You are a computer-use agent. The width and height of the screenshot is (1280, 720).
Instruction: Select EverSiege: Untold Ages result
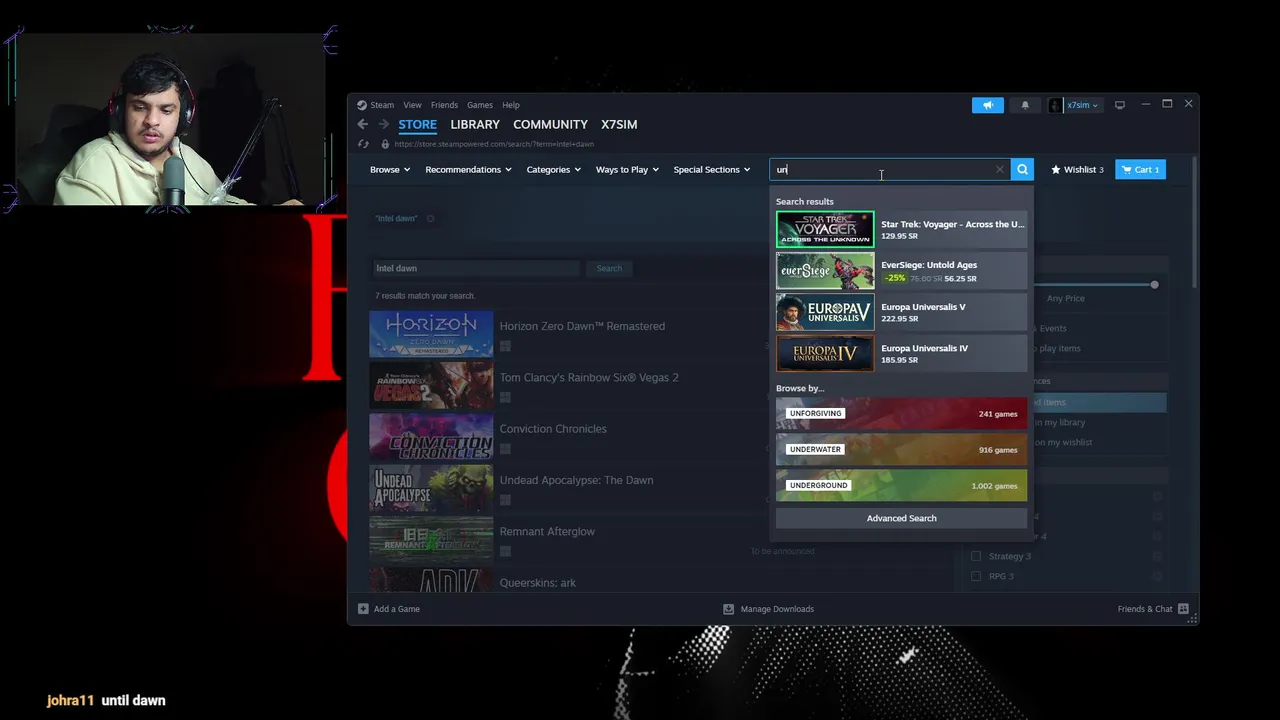point(901,271)
